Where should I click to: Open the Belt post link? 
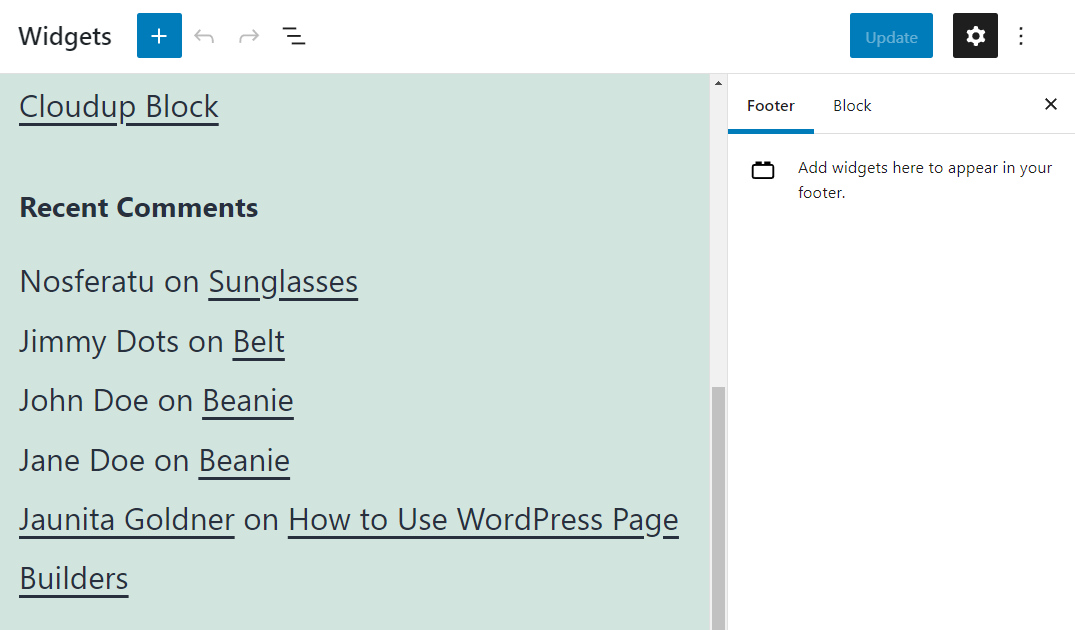pos(259,341)
